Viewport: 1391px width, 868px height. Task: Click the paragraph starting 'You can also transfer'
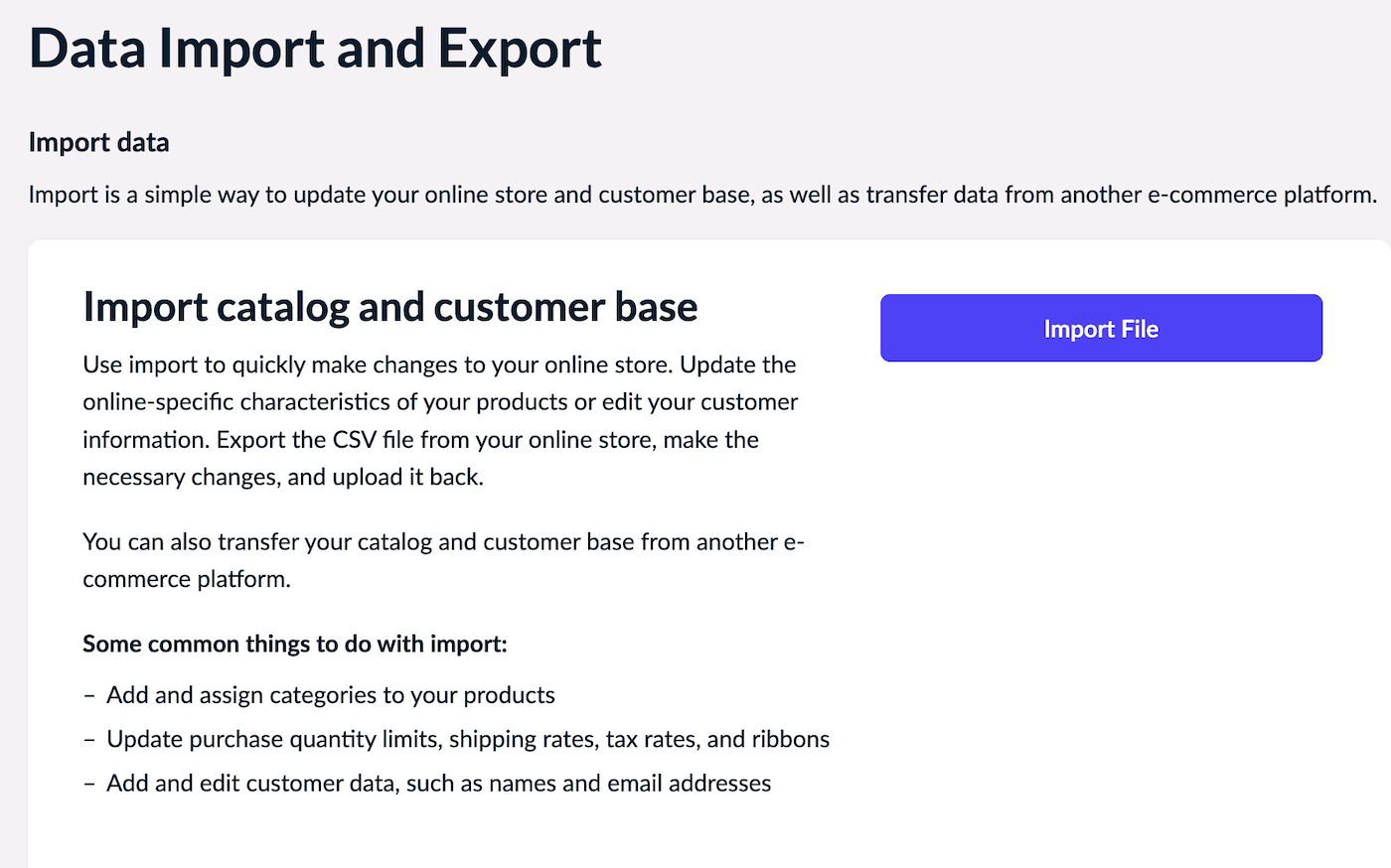[443, 542]
